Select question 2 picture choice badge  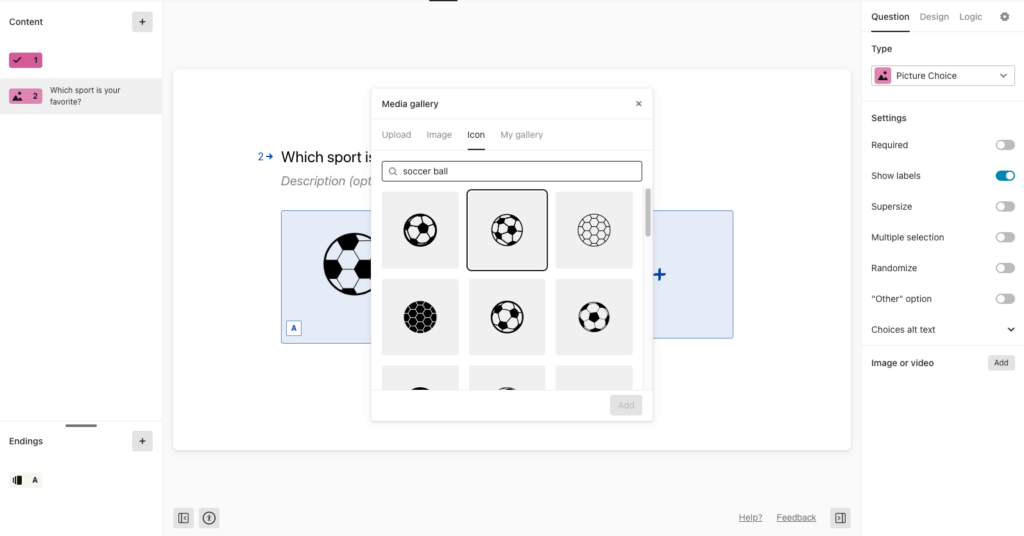pyautogui.click(x=25, y=96)
